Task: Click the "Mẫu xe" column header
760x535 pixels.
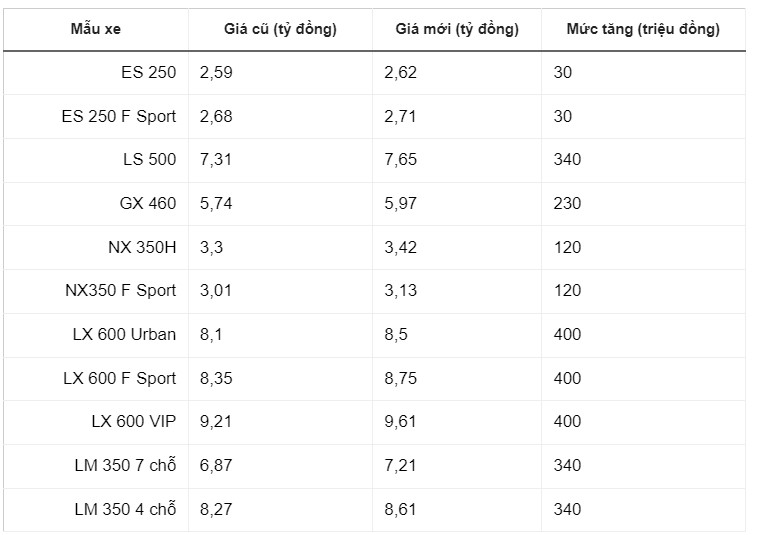Action: pos(95,29)
